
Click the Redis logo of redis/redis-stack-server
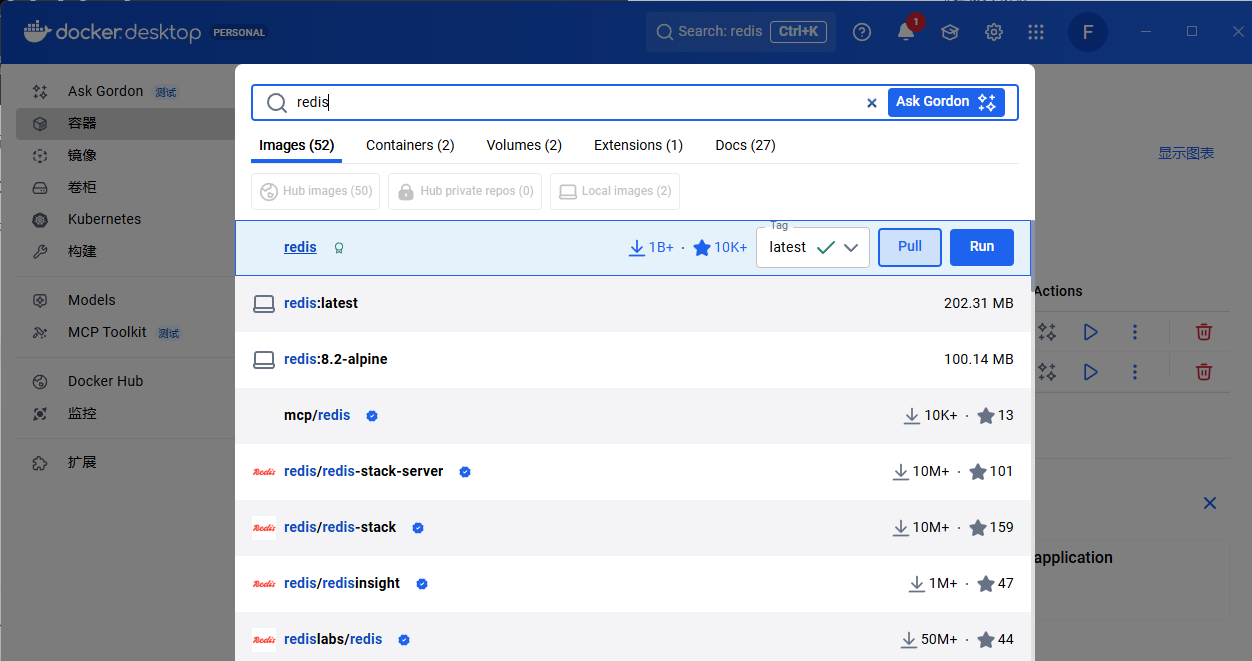264,471
